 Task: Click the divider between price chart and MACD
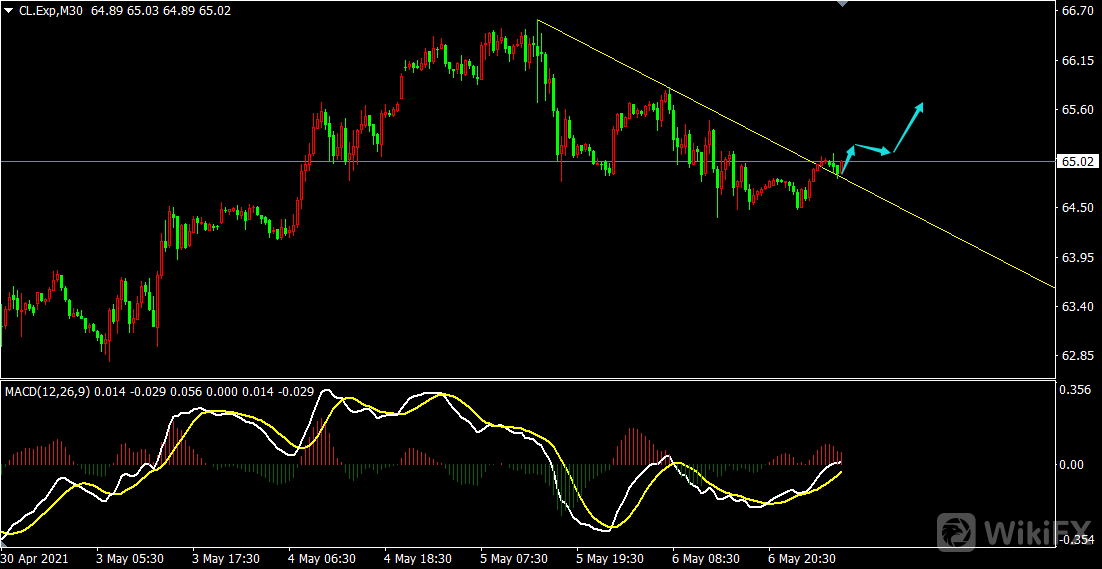click(x=528, y=378)
